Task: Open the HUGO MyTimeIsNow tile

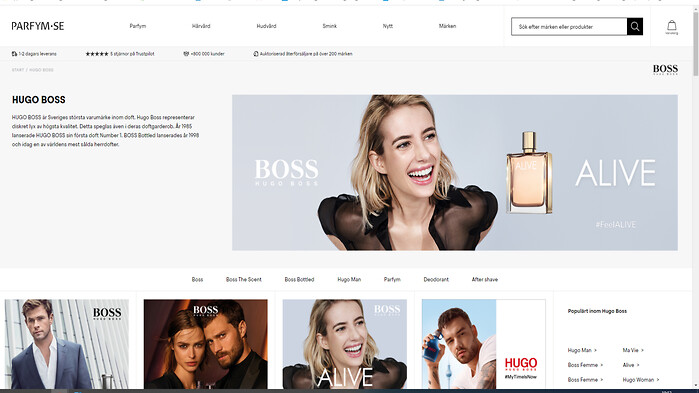Action: coord(484,344)
